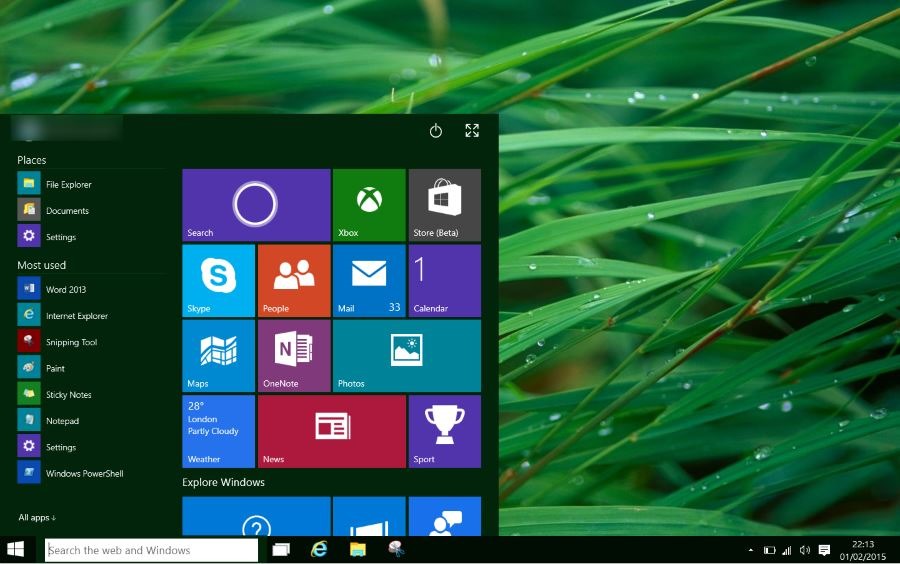Click the Search the web and Windows box
900x564 pixels.
152,550
